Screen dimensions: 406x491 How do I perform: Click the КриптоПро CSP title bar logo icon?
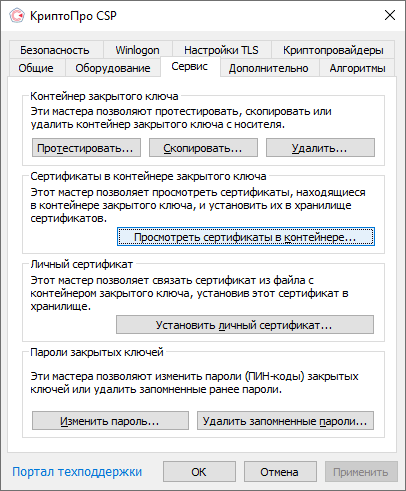click(x=17, y=15)
